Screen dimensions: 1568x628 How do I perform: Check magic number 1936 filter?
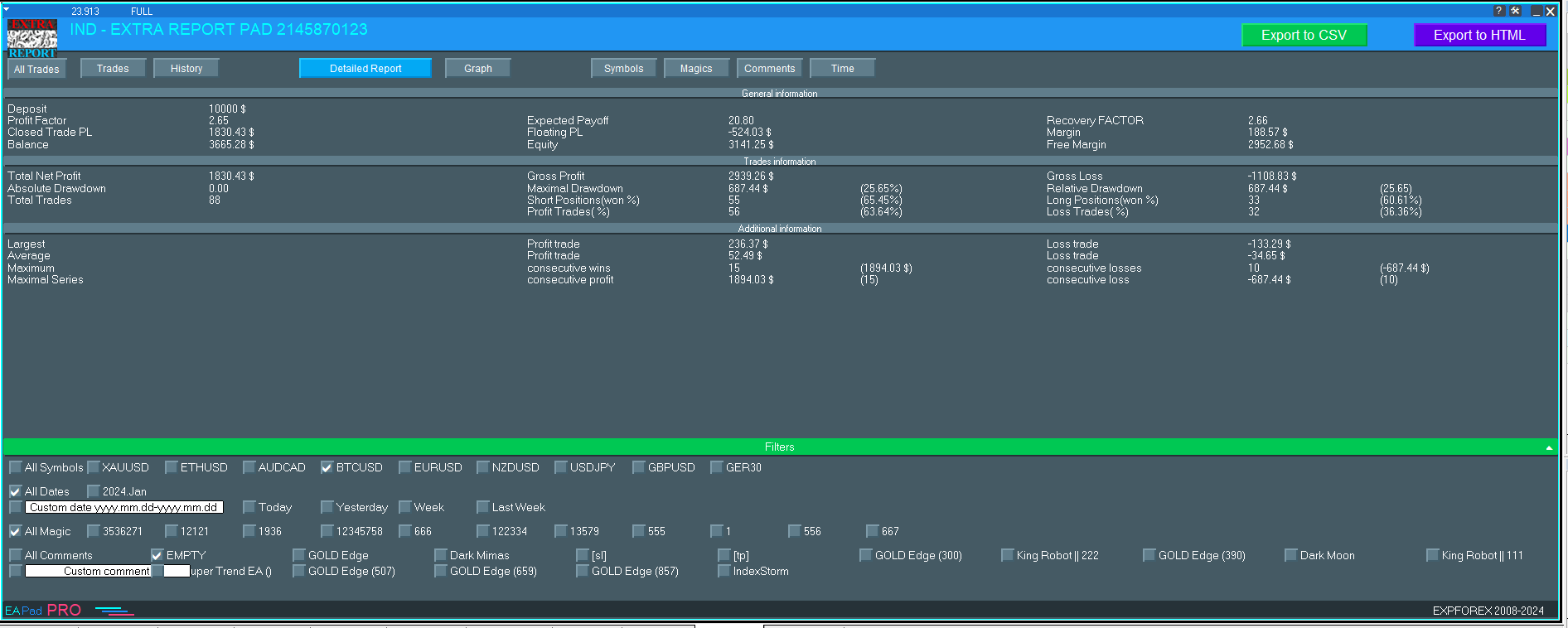[249, 531]
